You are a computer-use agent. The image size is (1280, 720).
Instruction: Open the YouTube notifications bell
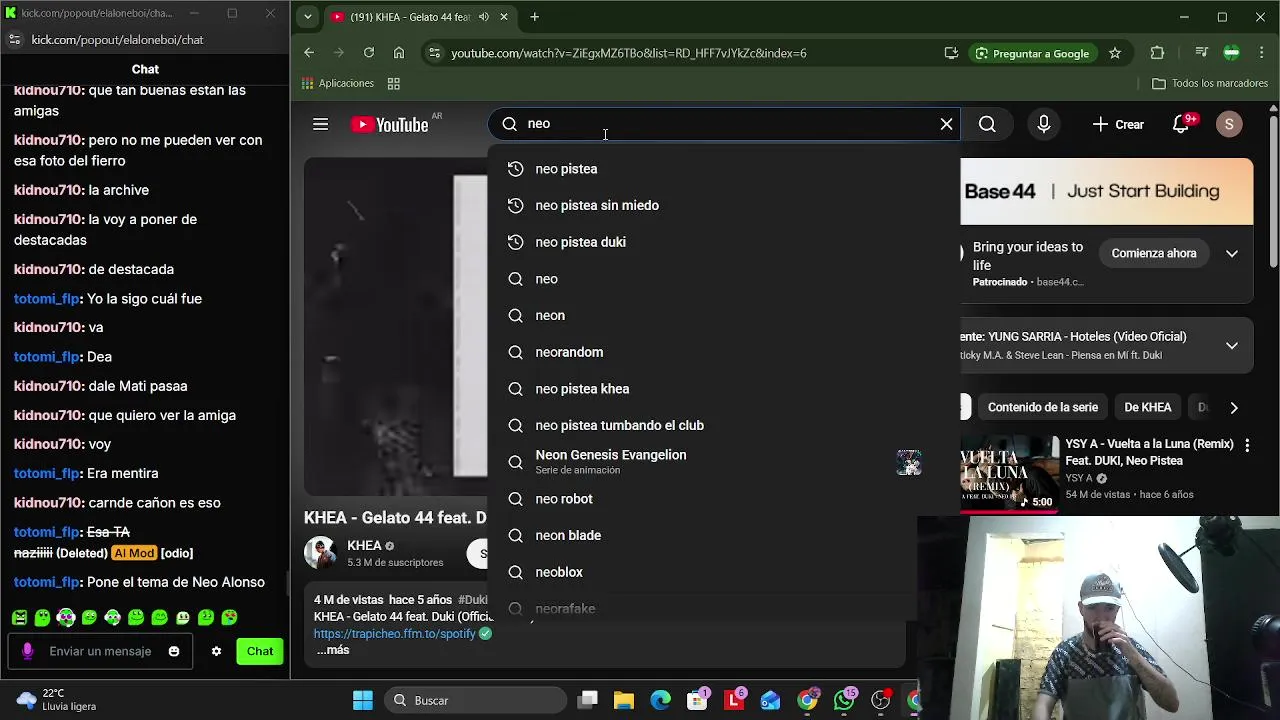coord(1182,124)
